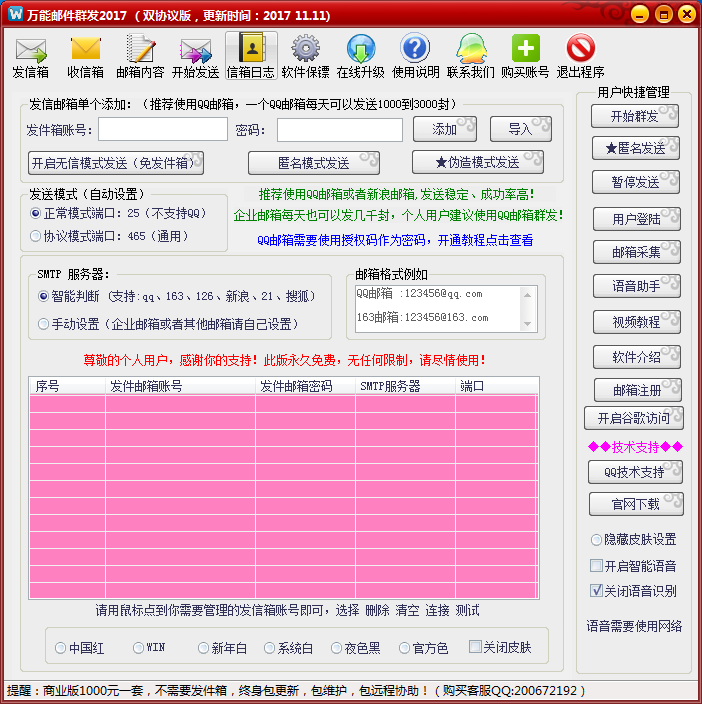Click the 导入 import button

coord(521,129)
